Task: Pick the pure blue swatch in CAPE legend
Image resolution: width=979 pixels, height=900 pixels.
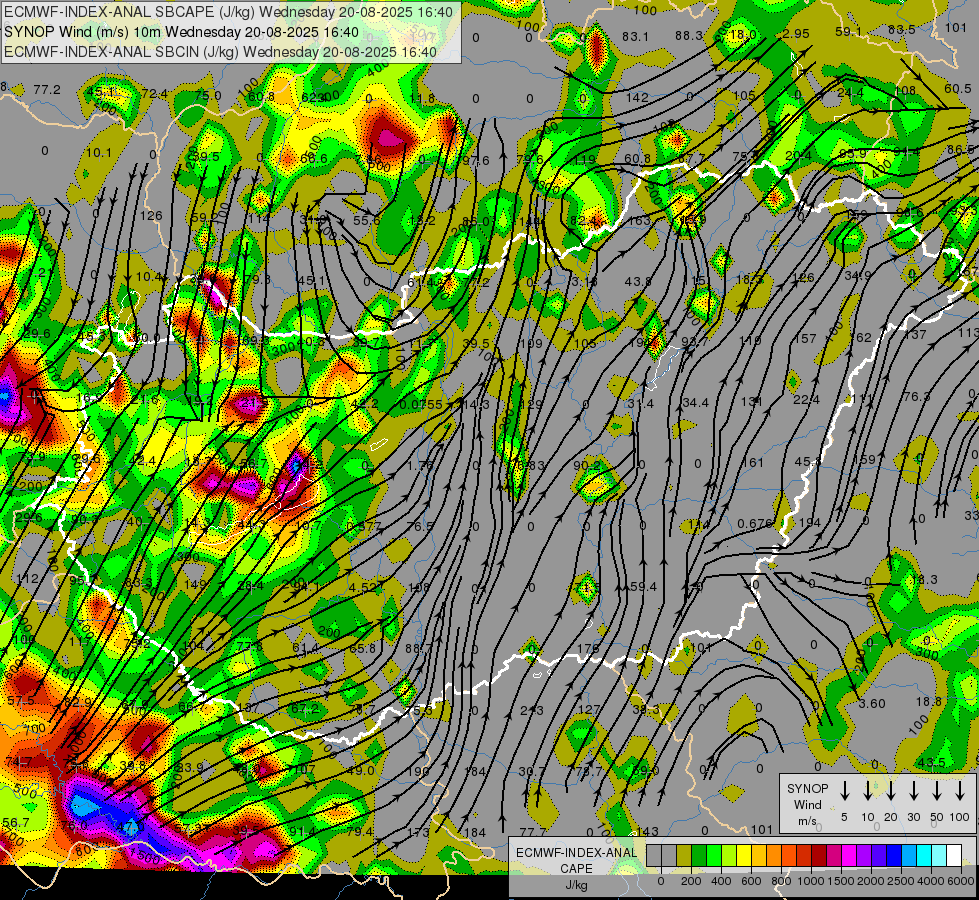Action: click(x=894, y=856)
